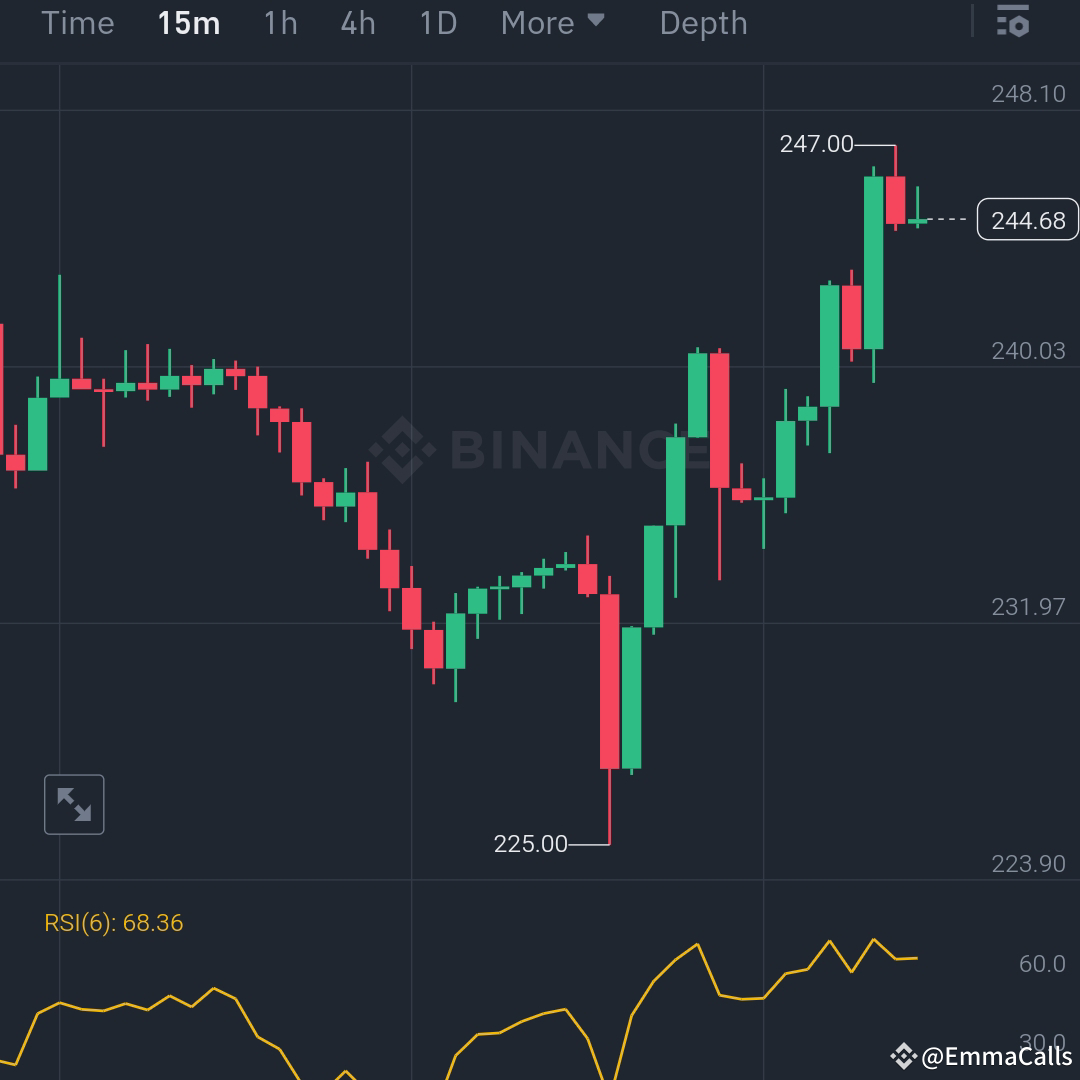Open the Depth view
This screenshot has width=1080, height=1080.
click(x=703, y=23)
